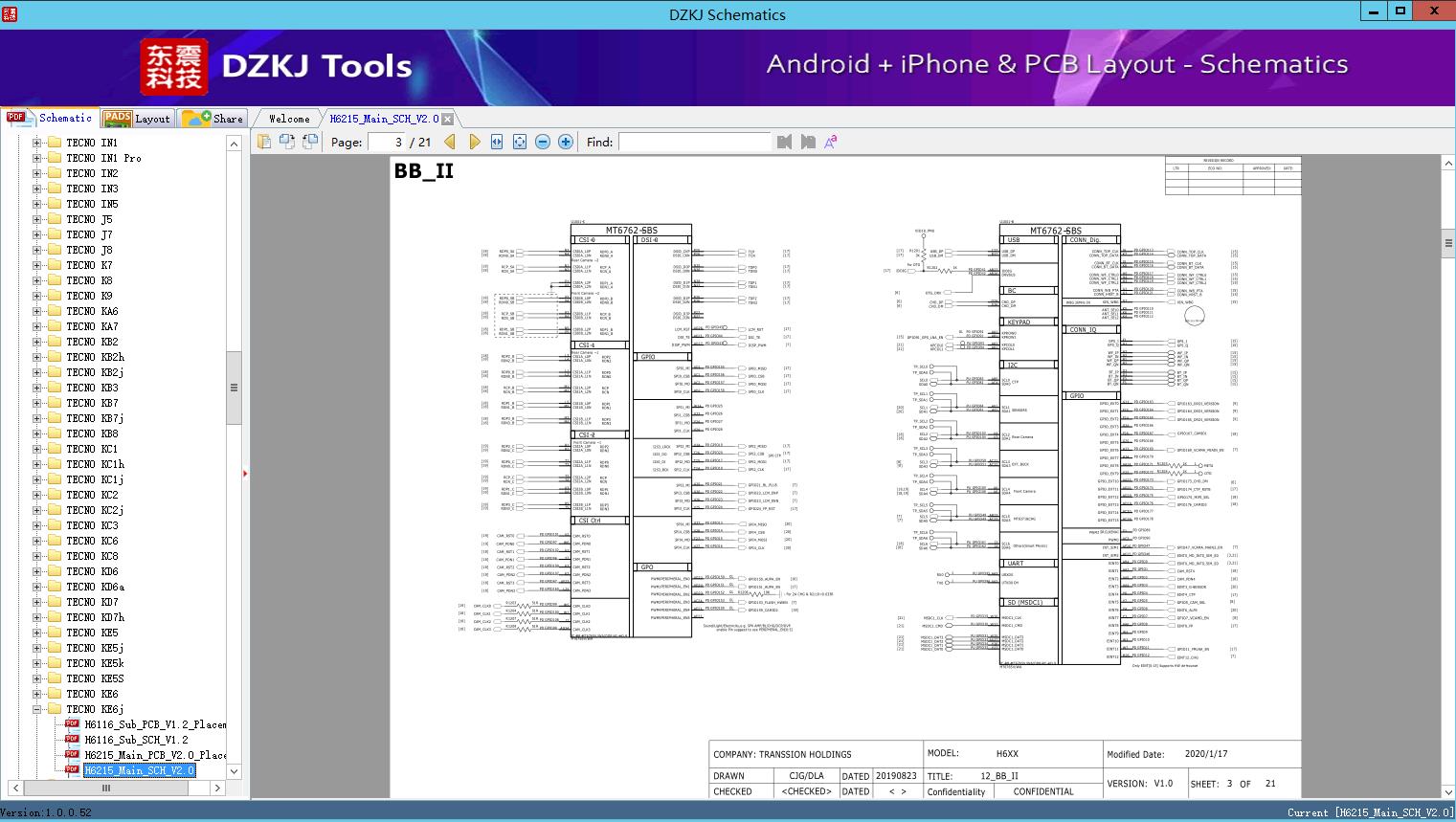Expand the TECNO KB7 folder
The height and width of the screenshot is (822, 1456).
37,403
